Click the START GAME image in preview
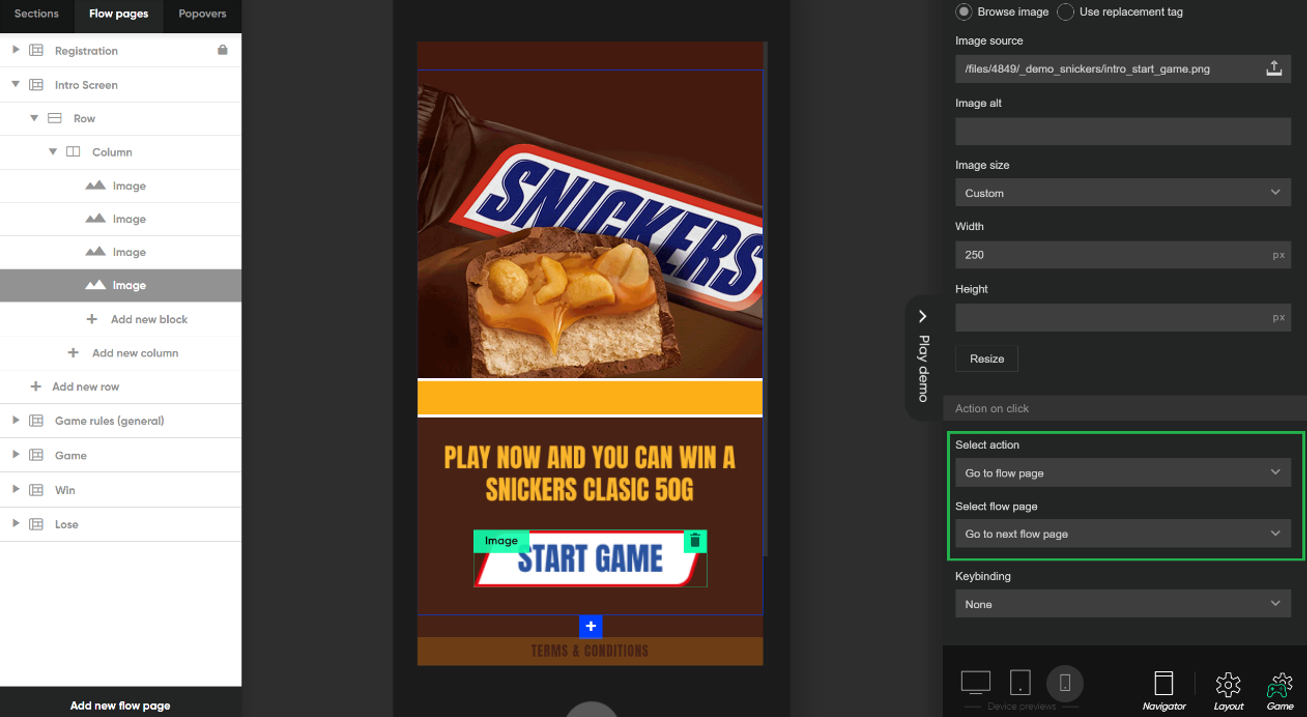This screenshot has width=1307, height=717. (x=590, y=559)
